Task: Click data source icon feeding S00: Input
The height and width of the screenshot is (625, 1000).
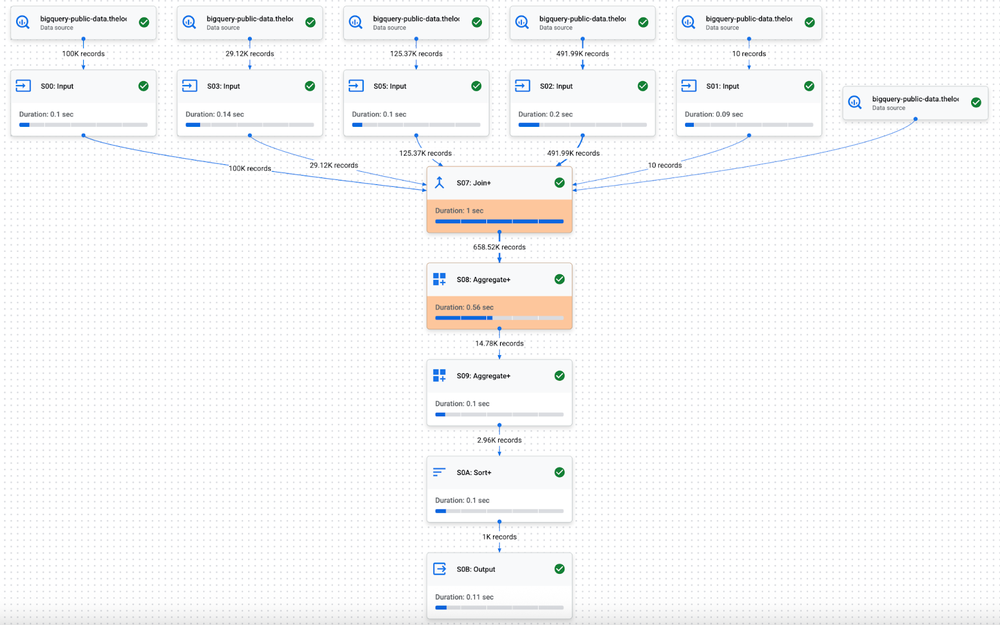Action: tap(23, 22)
